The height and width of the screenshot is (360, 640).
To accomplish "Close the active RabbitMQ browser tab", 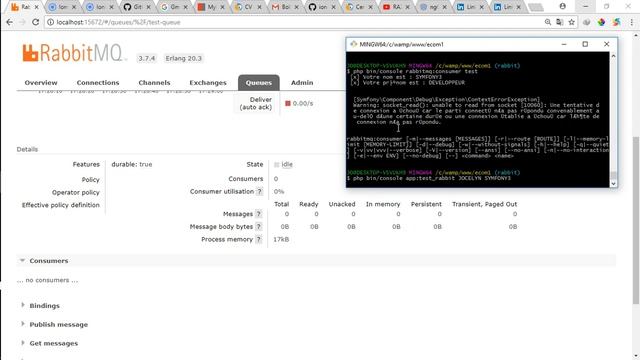I will pos(36,7).
